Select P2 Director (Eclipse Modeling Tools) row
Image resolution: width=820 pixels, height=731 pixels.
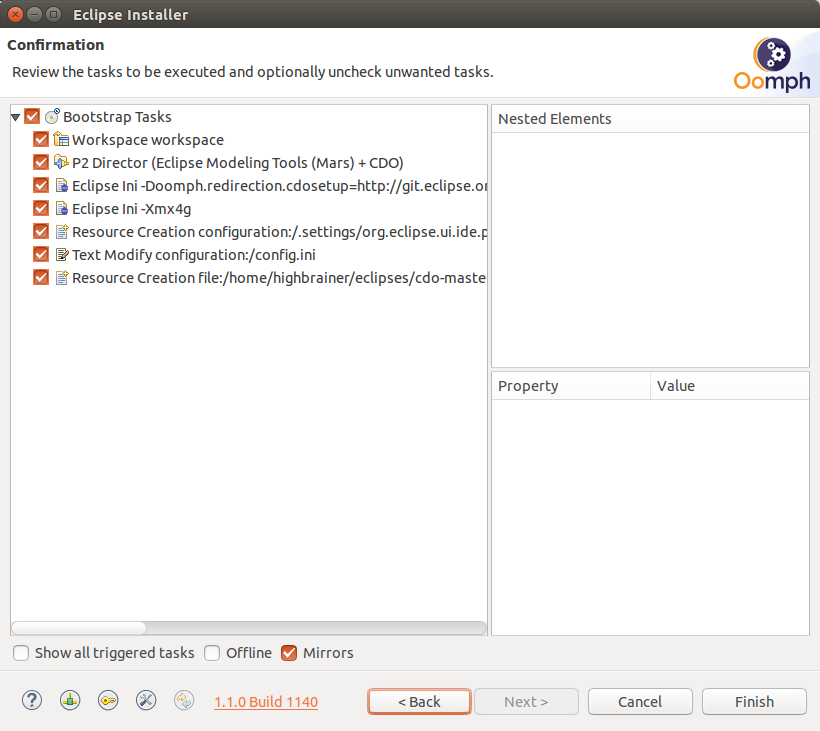click(238, 163)
